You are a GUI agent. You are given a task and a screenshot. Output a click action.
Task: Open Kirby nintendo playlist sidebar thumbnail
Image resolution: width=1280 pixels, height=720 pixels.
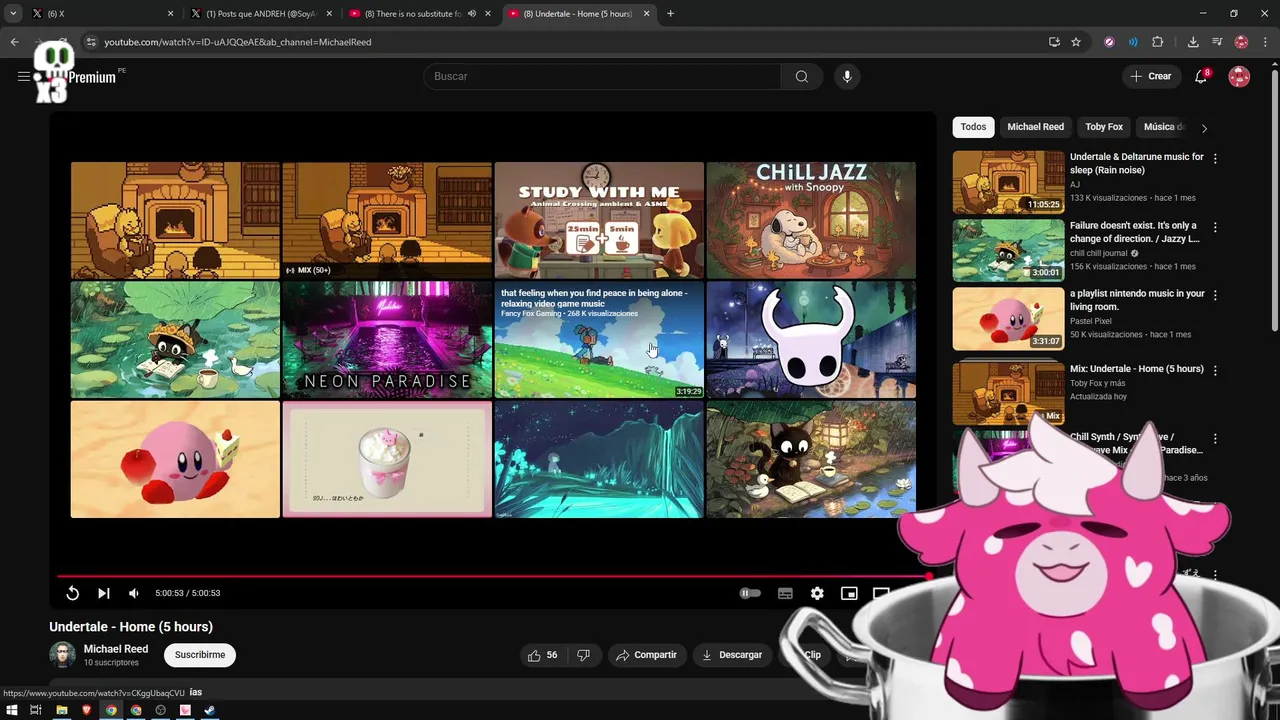1008,319
